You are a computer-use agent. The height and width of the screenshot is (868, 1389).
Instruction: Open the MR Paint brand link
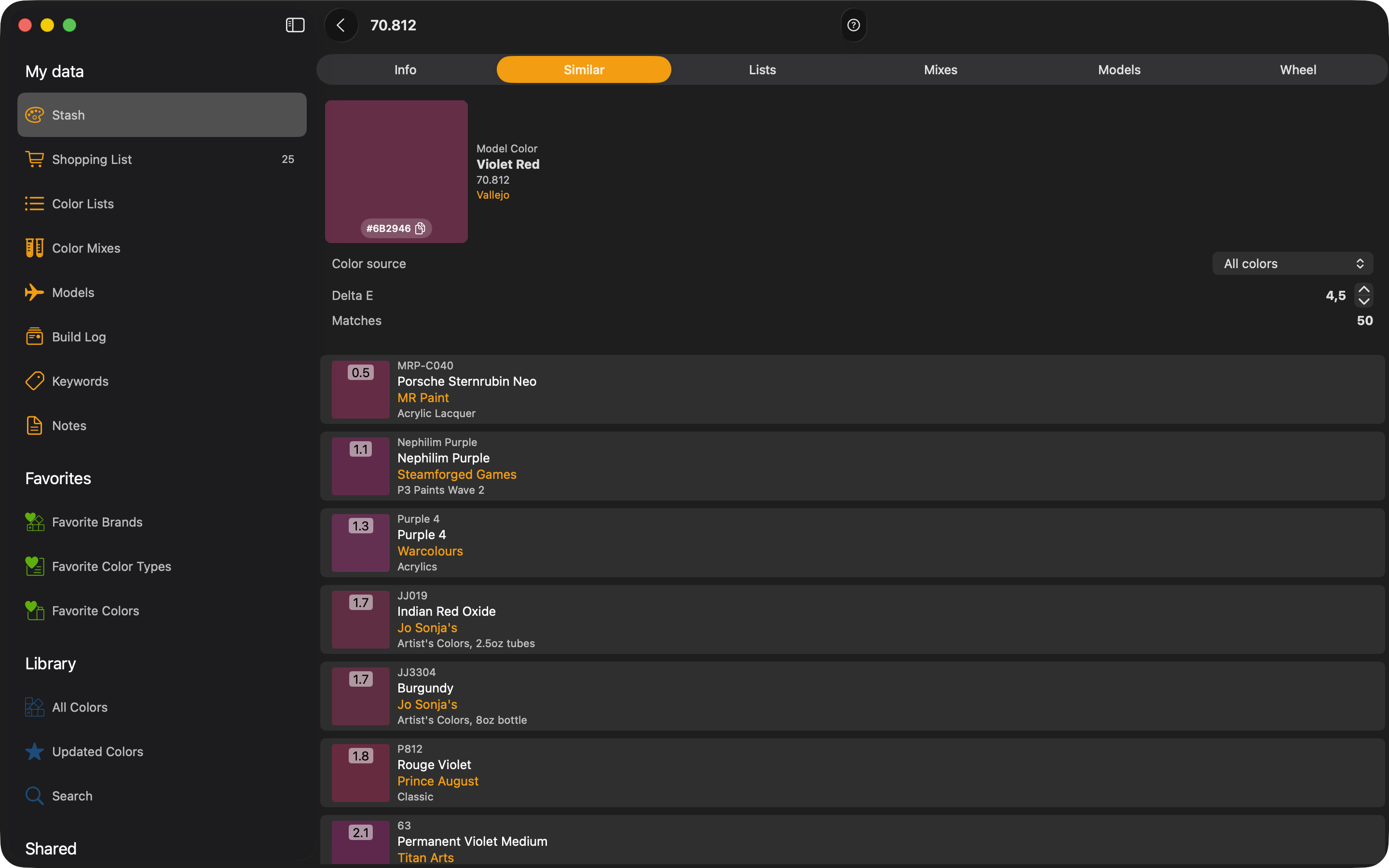click(x=423, y=397)
